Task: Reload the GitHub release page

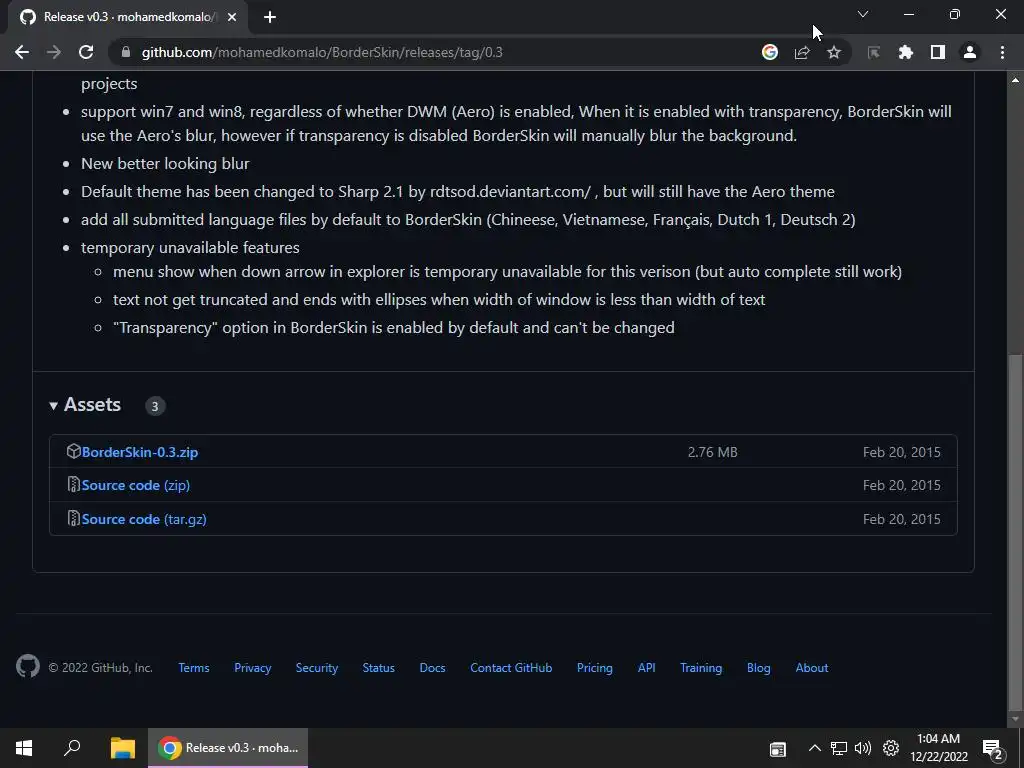Action: pyautogui.click(x=86, y=52)
